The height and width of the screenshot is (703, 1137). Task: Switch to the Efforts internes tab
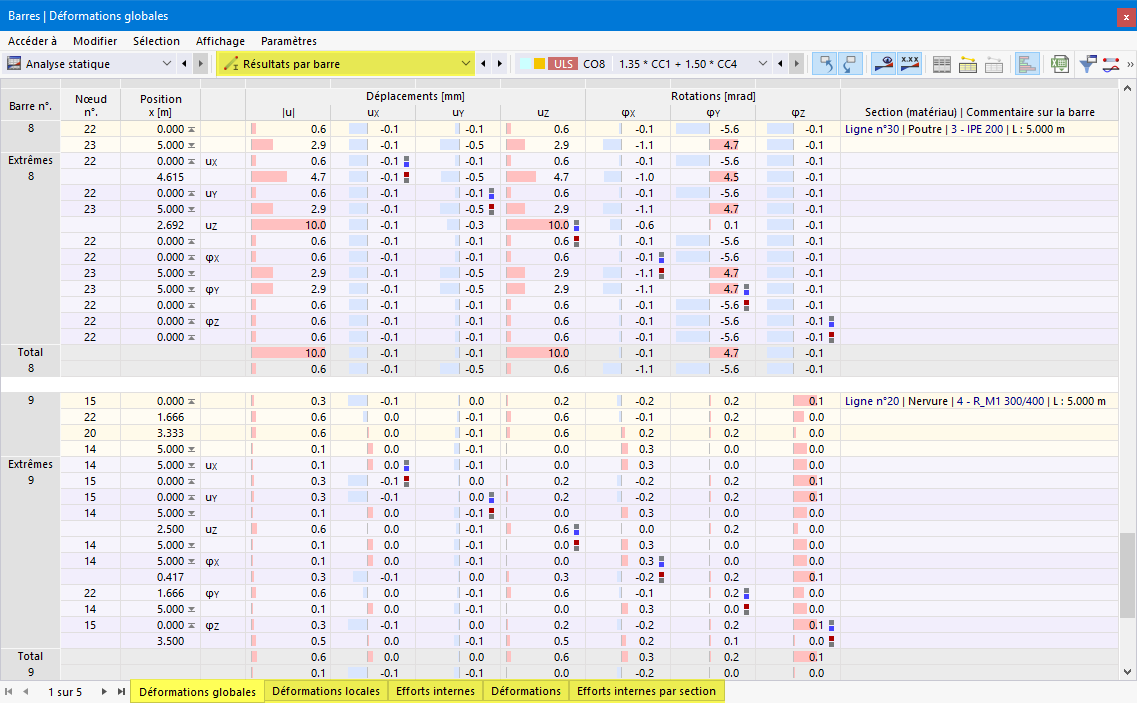[435, 691]
